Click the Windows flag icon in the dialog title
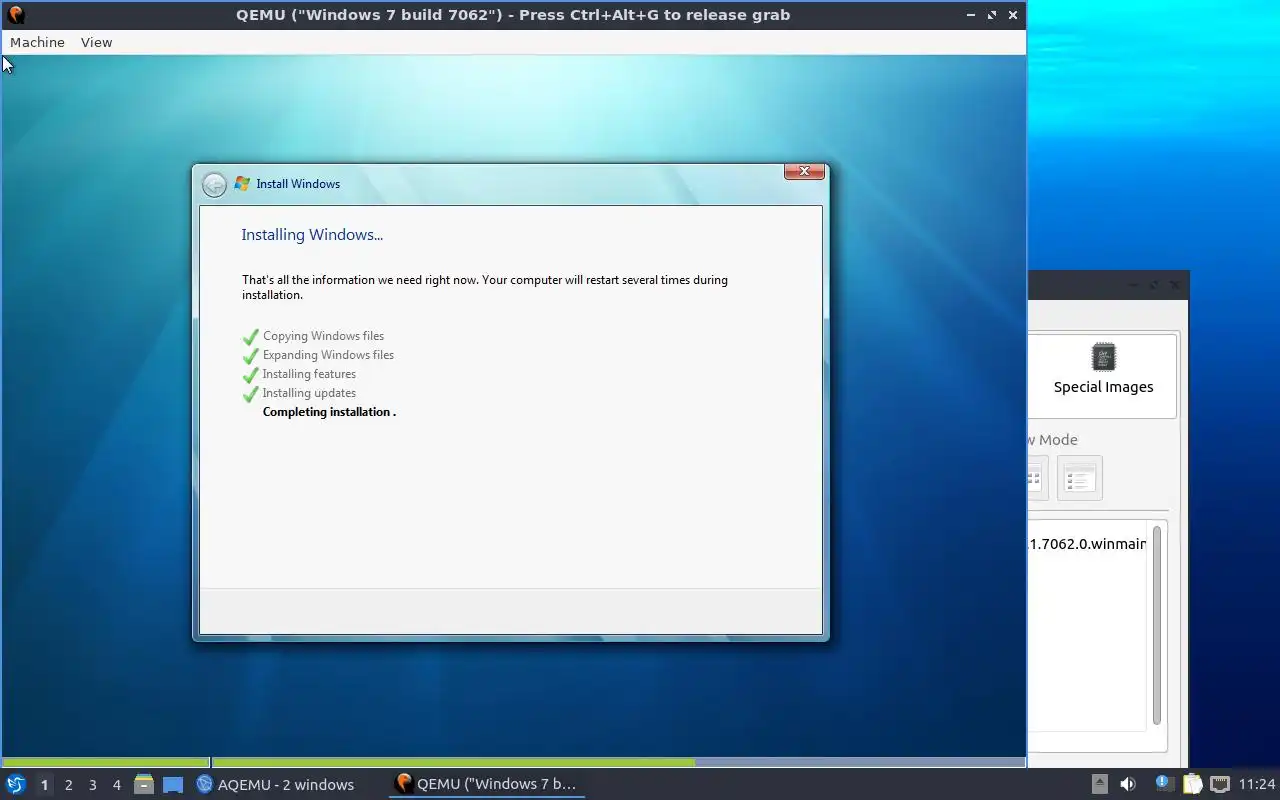The image size is (1280, 800). click(242, 184)
